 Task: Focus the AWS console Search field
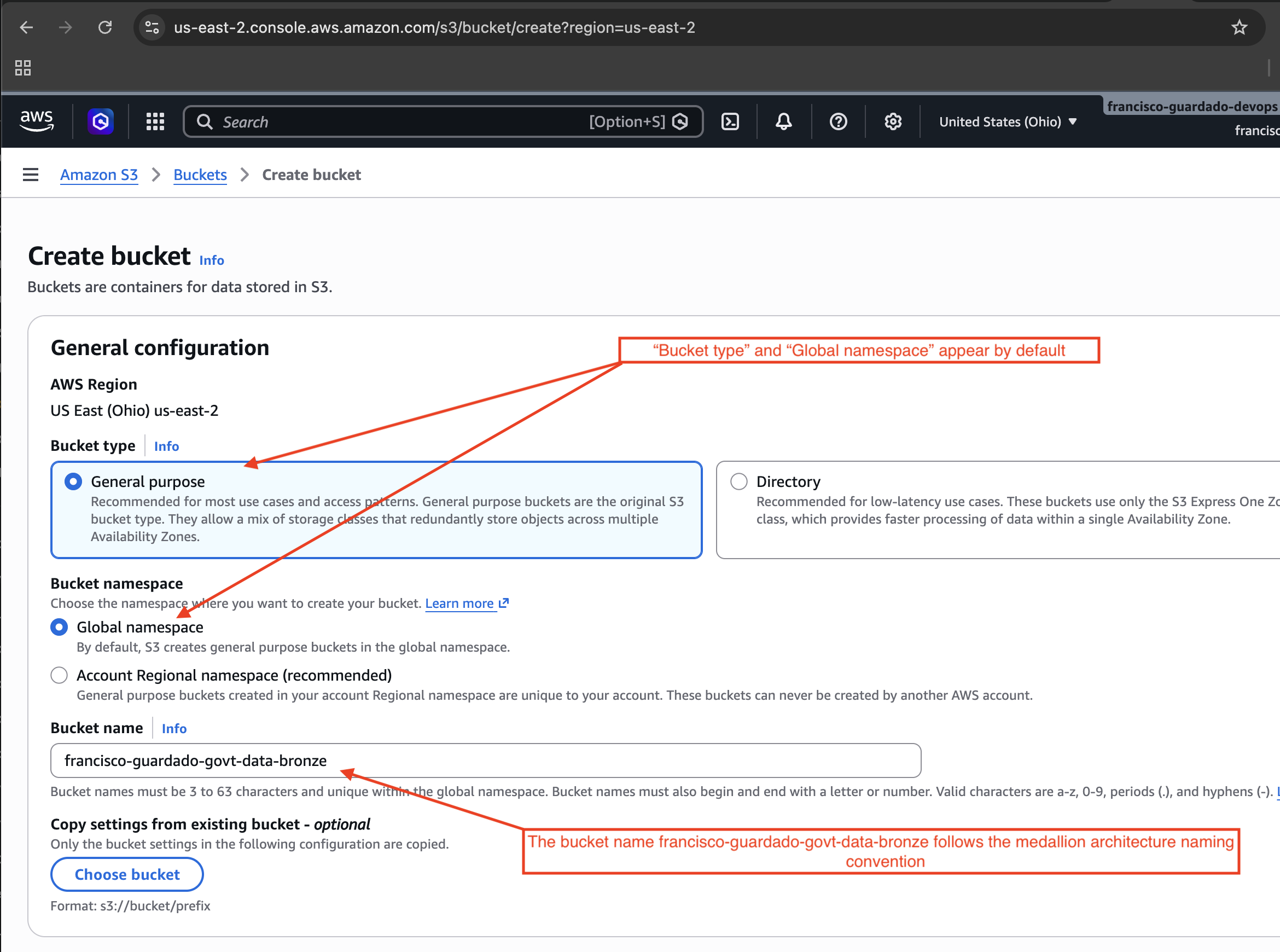coord(443,121)
